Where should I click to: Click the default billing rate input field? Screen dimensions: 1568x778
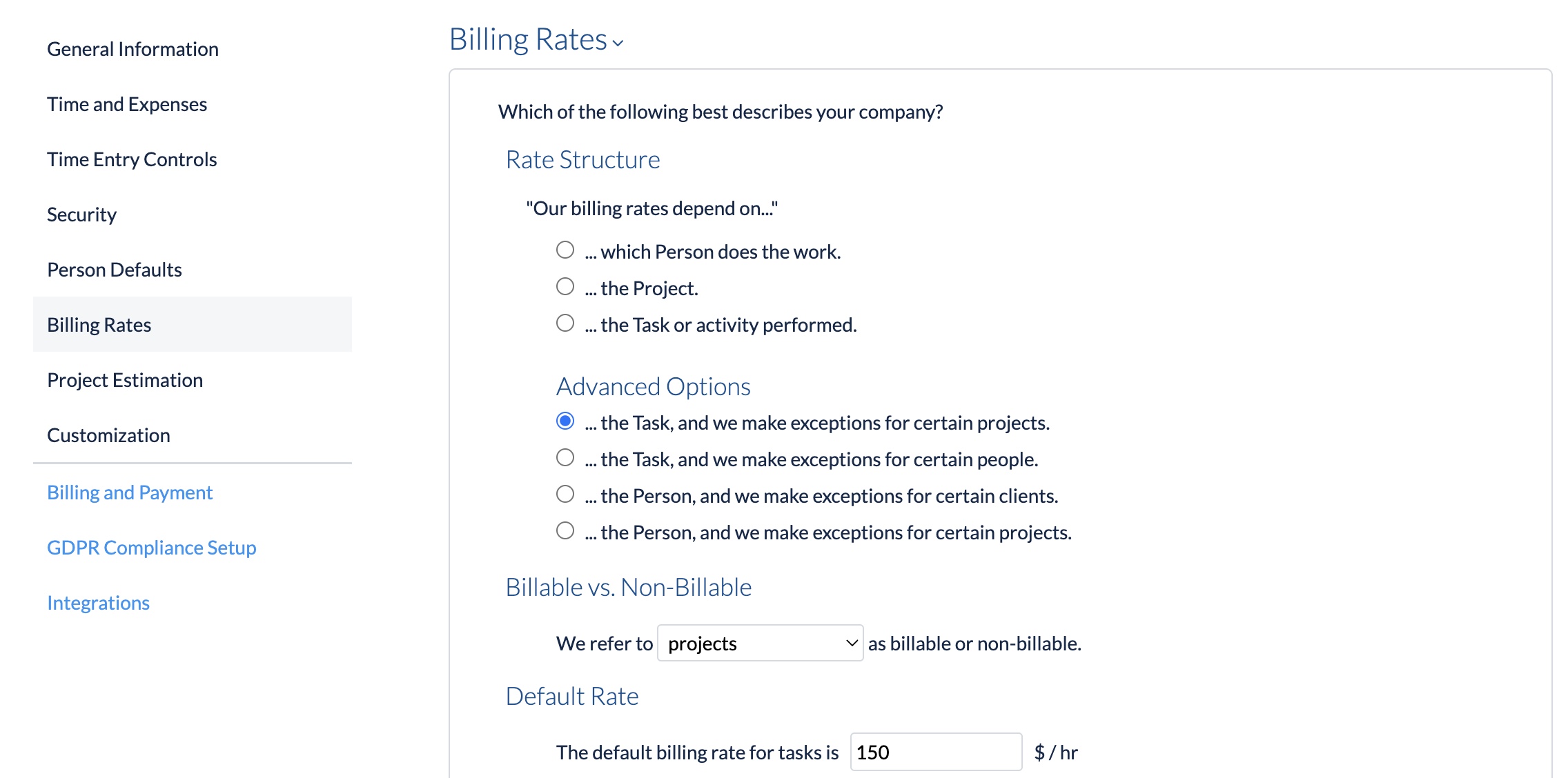click(936, 752)
